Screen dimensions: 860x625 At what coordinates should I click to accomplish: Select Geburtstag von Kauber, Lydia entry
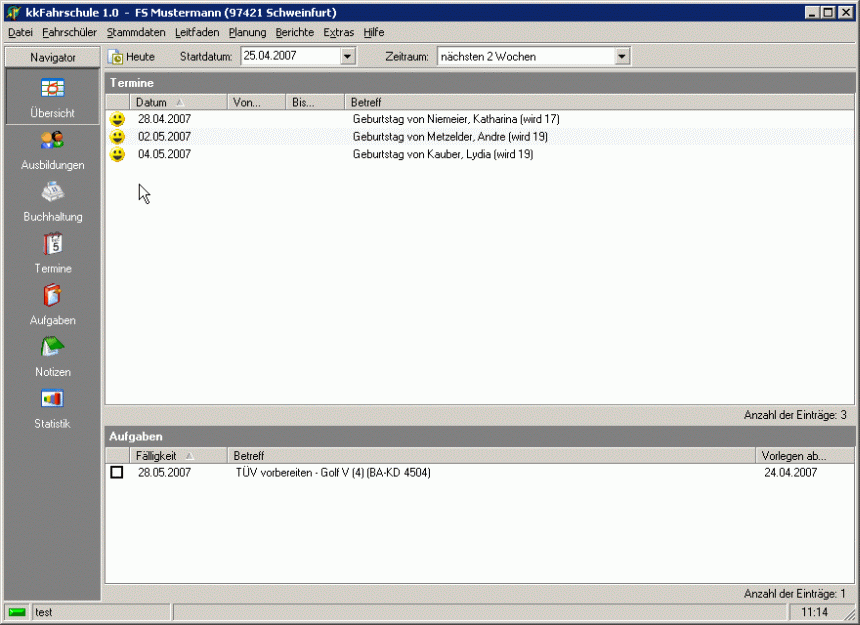tap(443, 154)
